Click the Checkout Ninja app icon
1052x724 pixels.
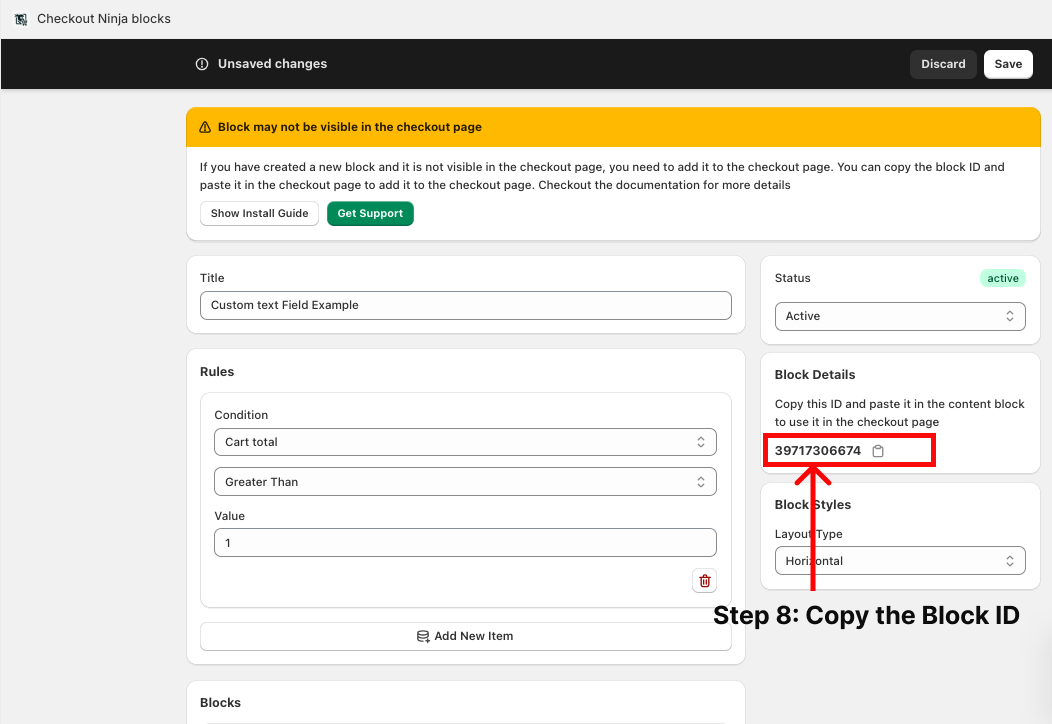pyautogui.click(x=20, y=19)
